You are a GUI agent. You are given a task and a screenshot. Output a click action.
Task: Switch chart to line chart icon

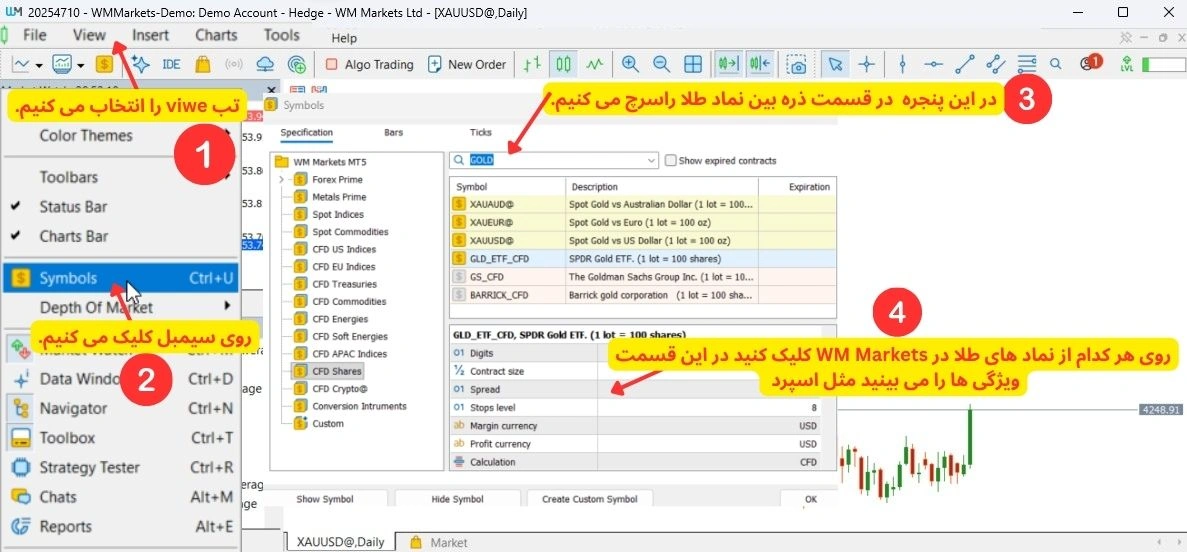point(594,64)
